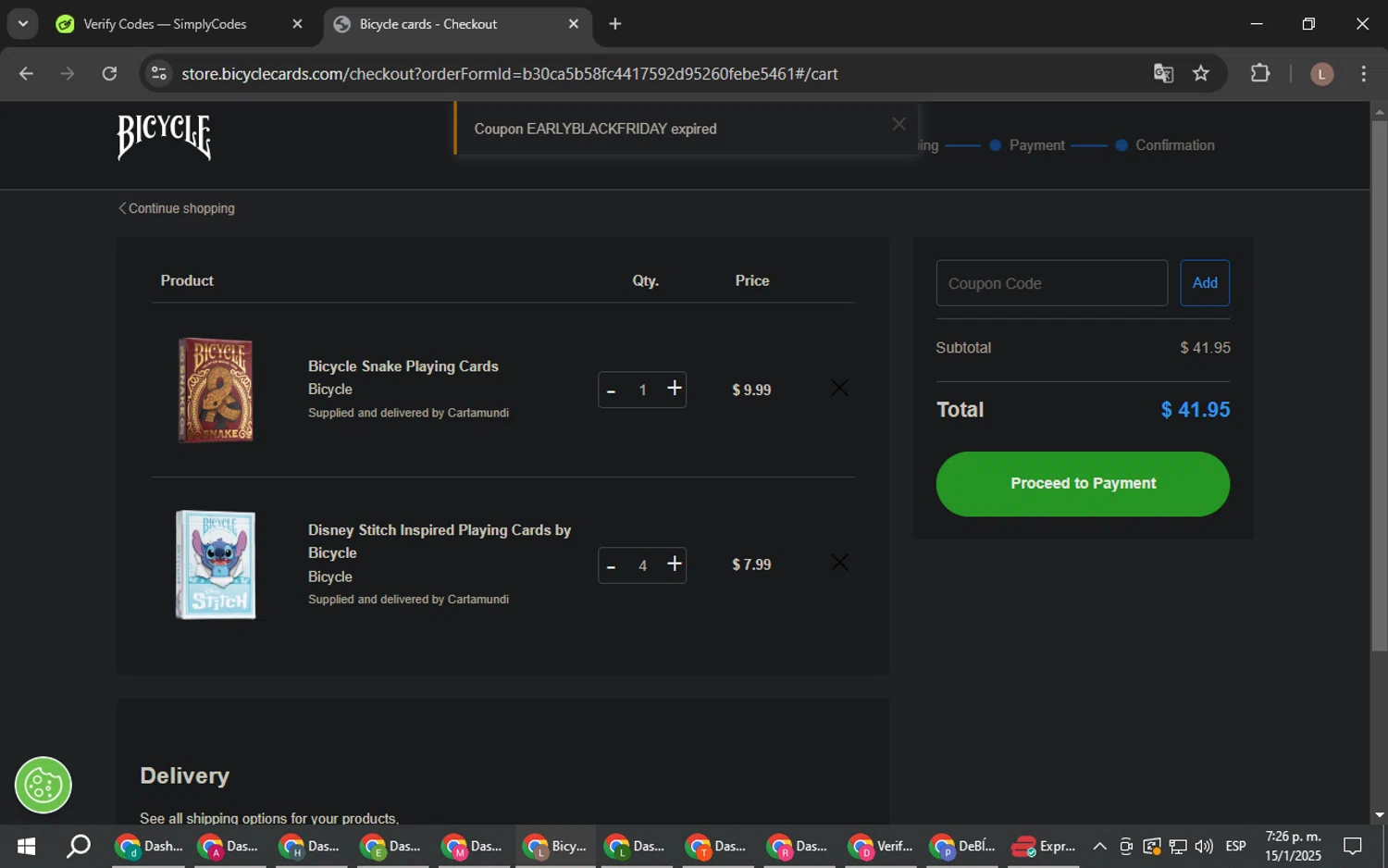Open the Chrome profile avatar L
The height and width of the screenshot is (868, 1388).
pos(1321,74)
